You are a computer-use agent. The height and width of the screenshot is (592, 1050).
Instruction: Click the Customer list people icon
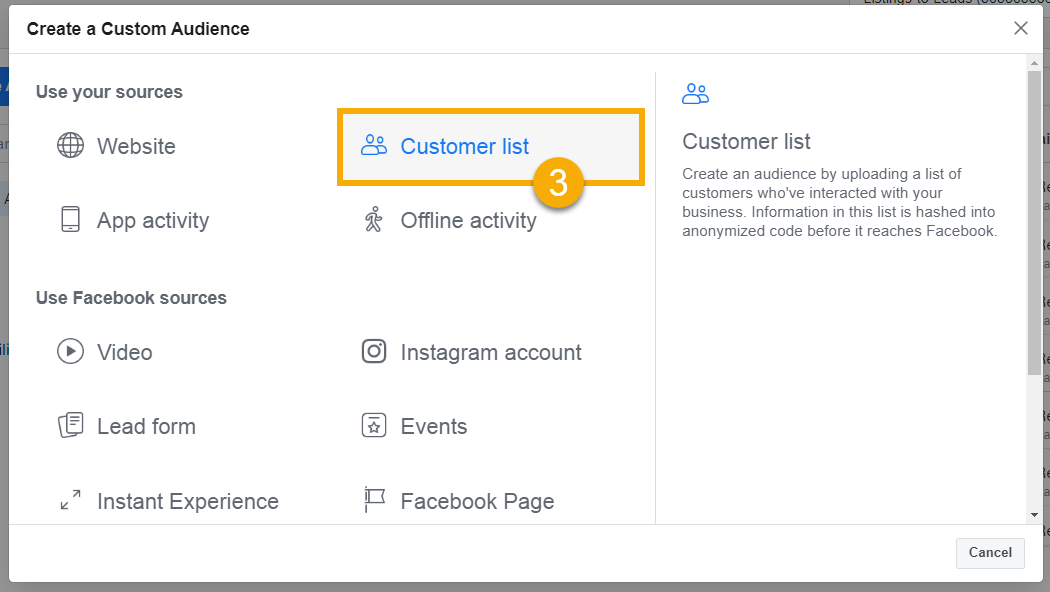click(x=374, y=145)
